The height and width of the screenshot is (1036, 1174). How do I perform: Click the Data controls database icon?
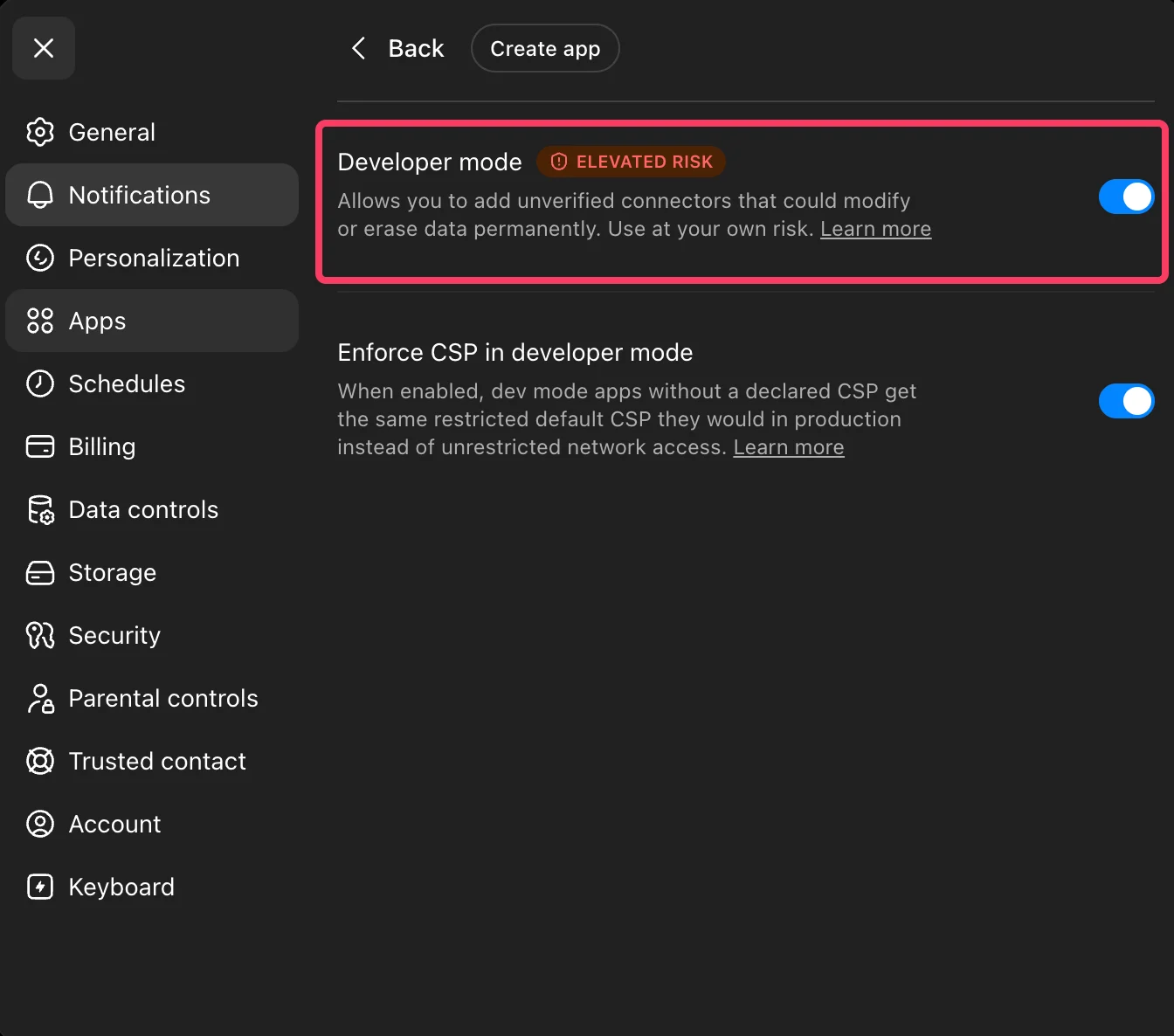(x=40, y=509)
